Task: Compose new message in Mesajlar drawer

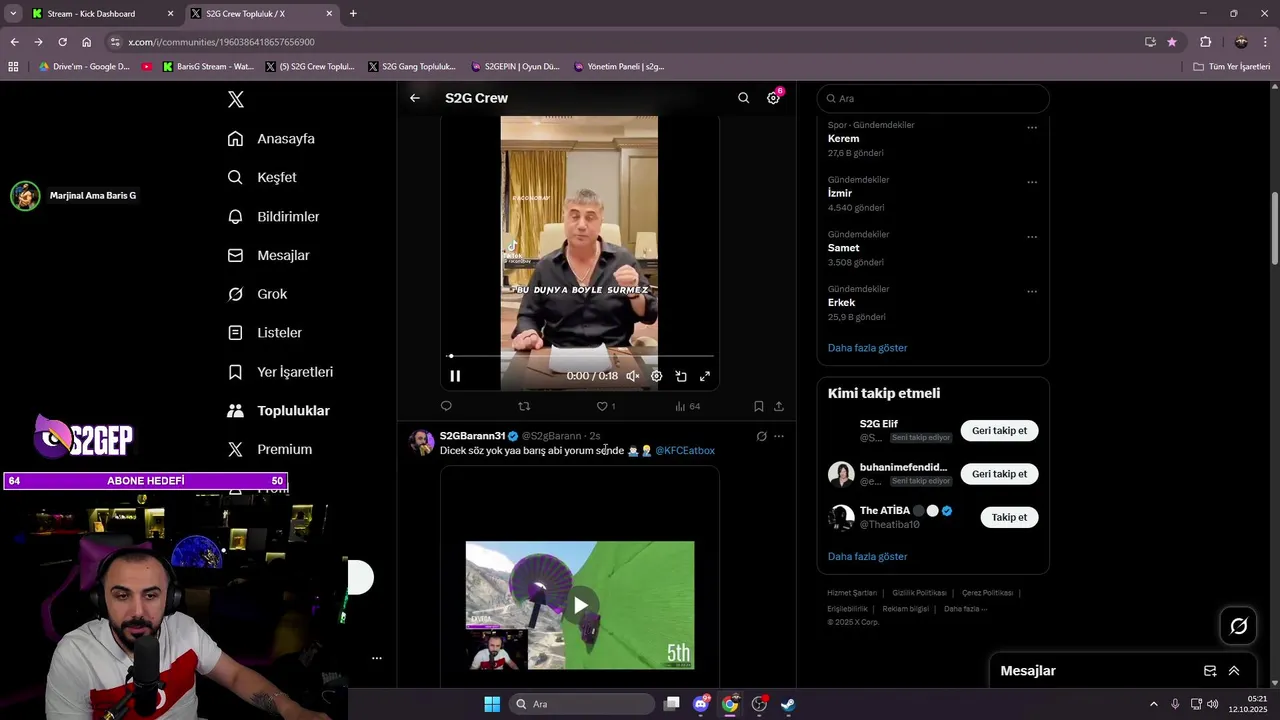Action: pyautogui.click(x=1210, y=671)
